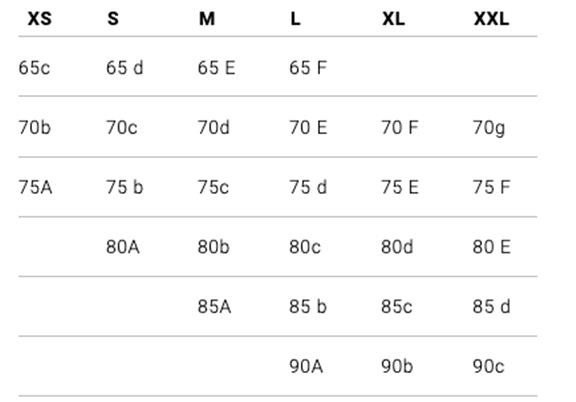
Task: Select the 85c size cell
Action: coord(397,307)
